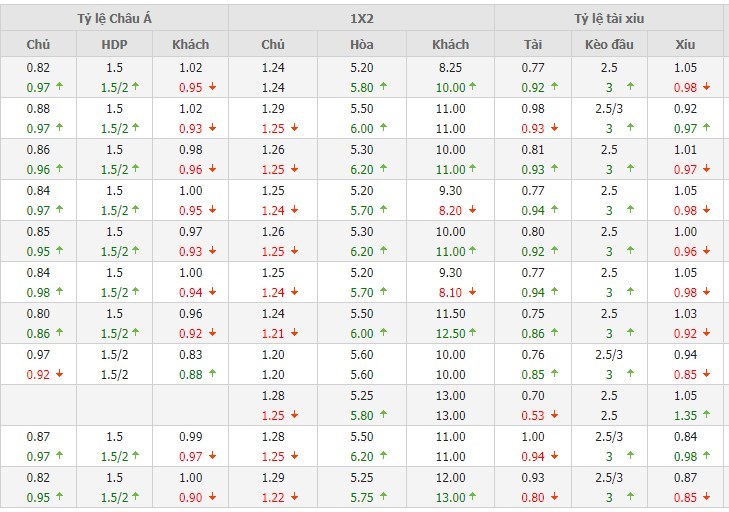Click the HDP column header
Viewport: 729px width, 512px height.
tap(114, 44)
